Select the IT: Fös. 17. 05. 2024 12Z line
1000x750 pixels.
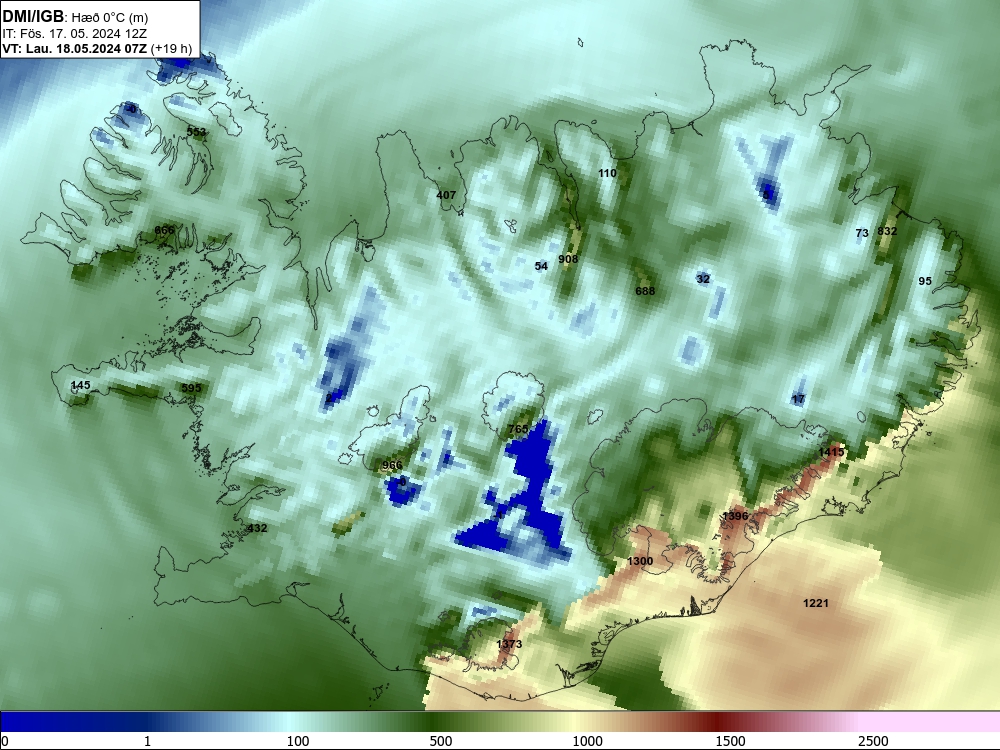coord(75,34)
